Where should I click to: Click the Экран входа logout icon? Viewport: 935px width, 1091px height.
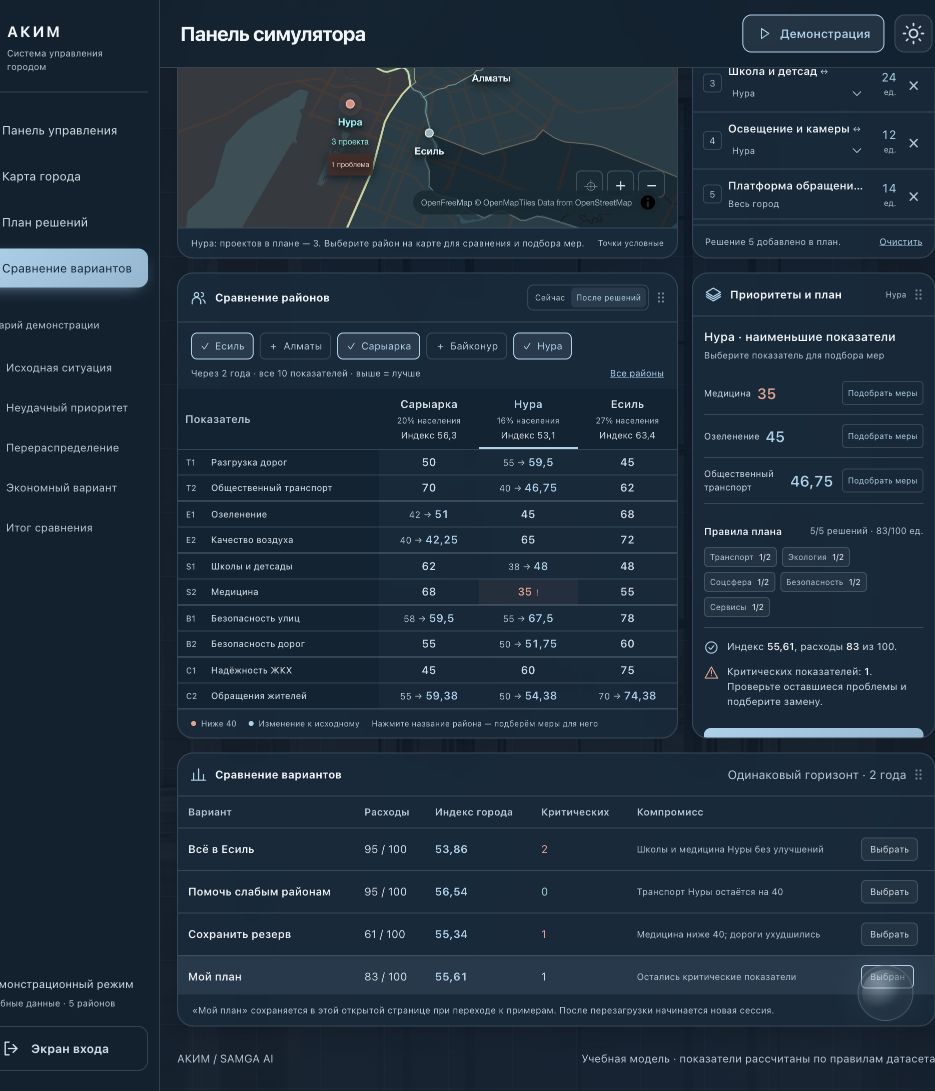coord(11,1049)
